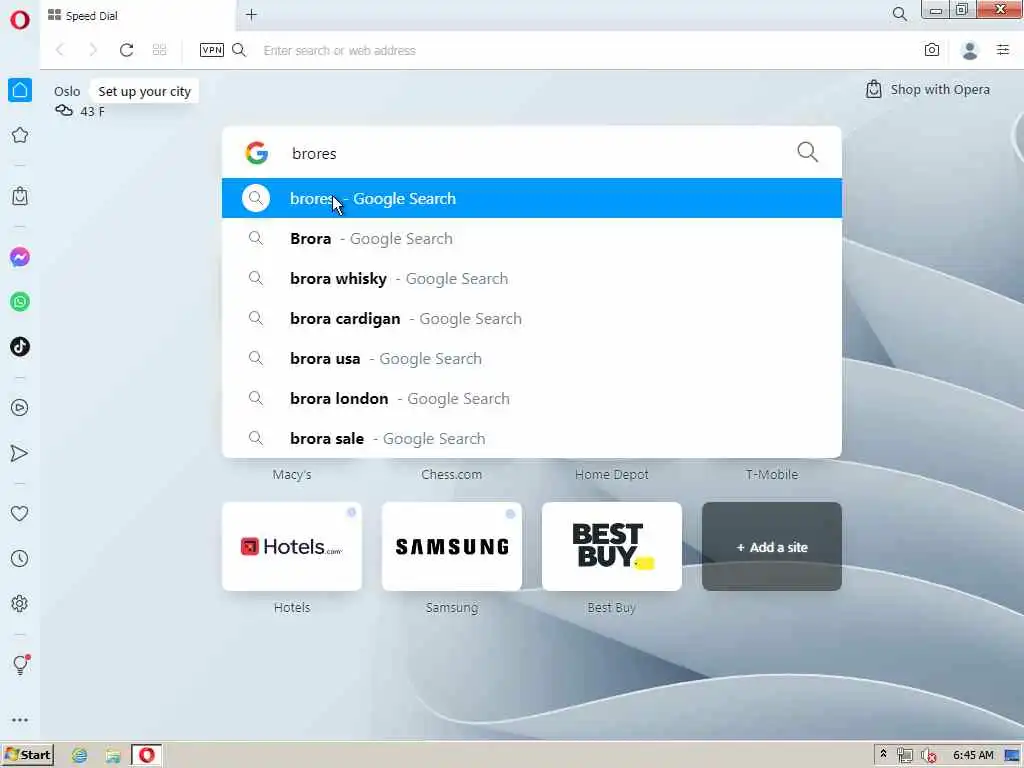Viewport: 1024px width, 768px height.
Task: Open the Shopping bag sidebar icon
Action: tap(20, 196)
